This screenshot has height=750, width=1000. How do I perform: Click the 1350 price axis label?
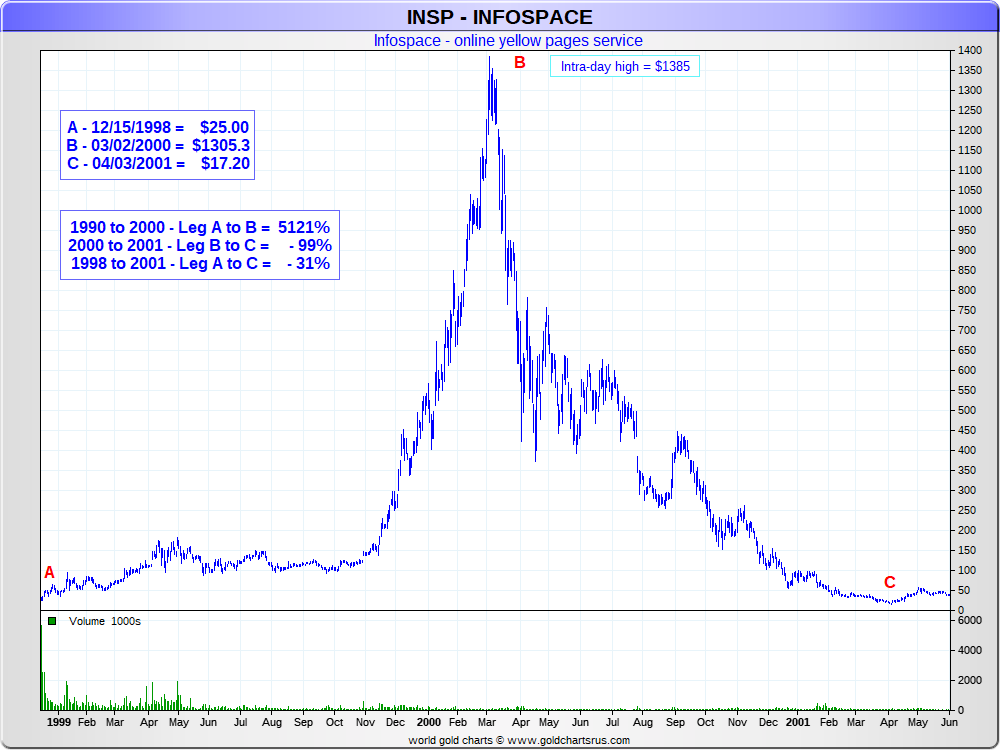969,70
